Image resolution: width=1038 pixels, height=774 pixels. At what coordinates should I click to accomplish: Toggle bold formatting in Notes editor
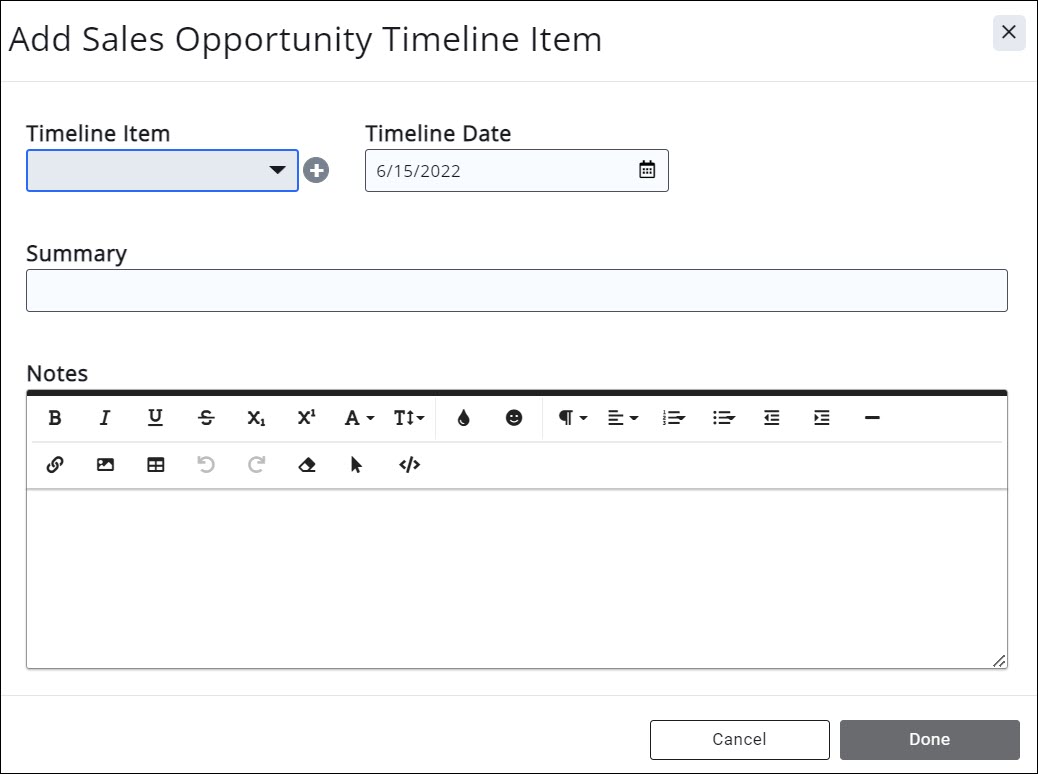pyautogui.click(x=55, y=418)
